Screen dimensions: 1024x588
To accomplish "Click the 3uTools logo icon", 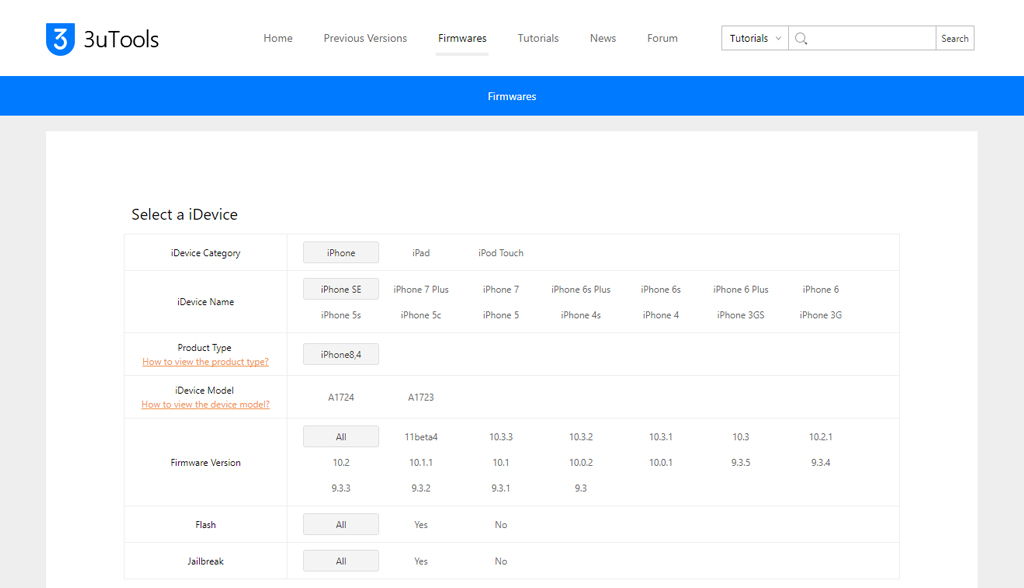I will [x=60, y=39].
